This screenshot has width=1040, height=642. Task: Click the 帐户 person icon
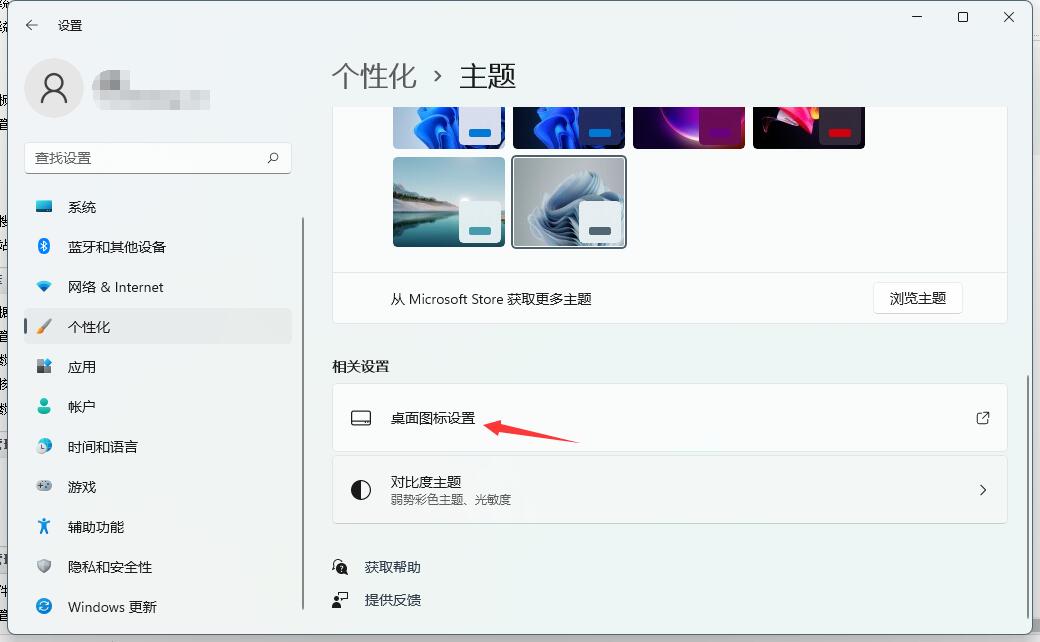click(x=44, y=406)
